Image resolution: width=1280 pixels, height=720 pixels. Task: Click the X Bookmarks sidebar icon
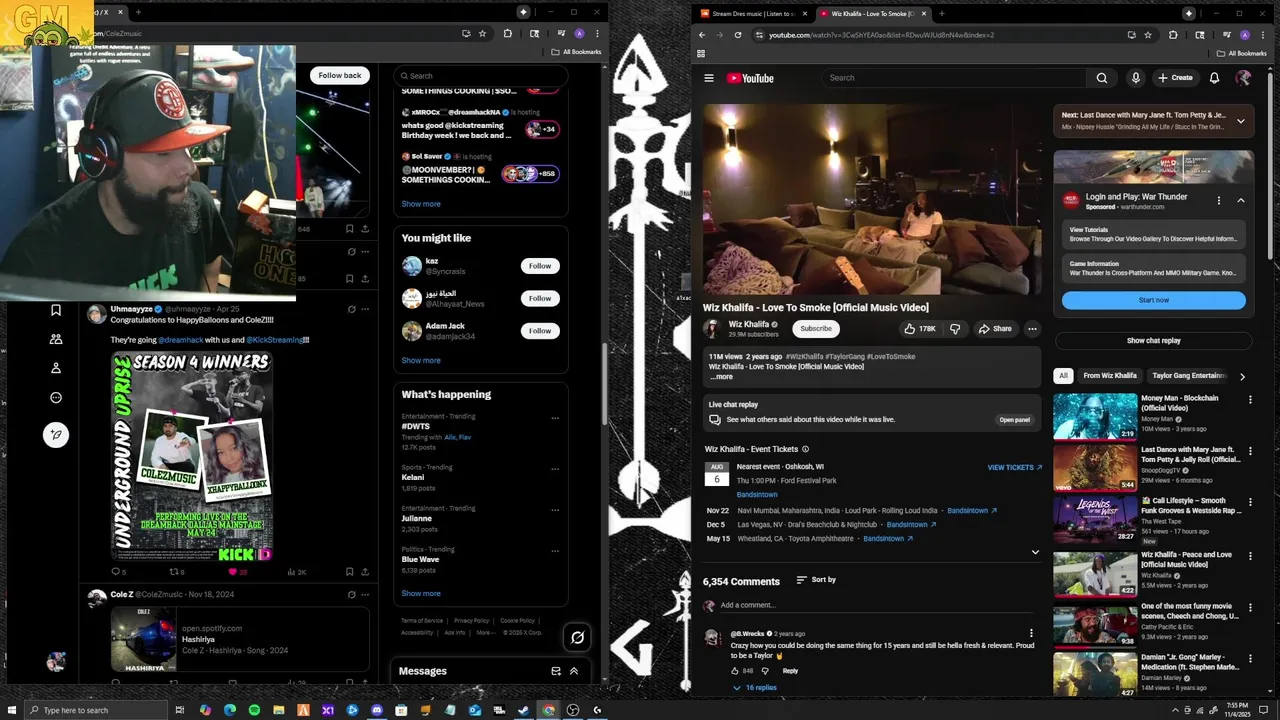pyautogui.click(x=56, y=310)
